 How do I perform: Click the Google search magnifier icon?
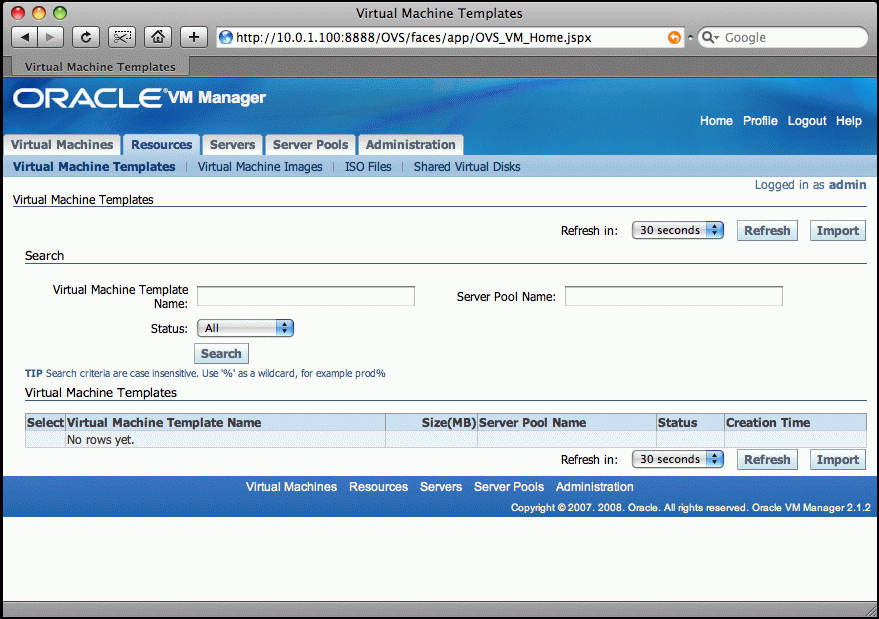pyautogui.click(x=709, y=38)
